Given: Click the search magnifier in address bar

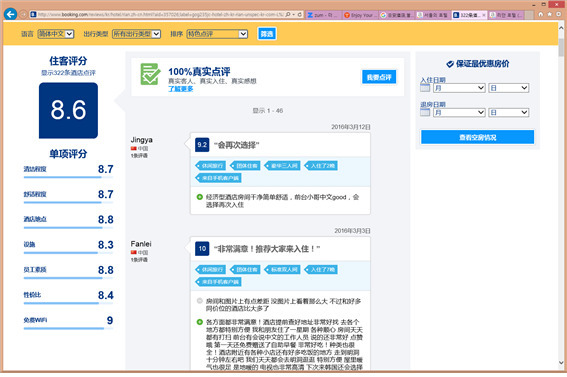Looking at the screenshot, I should [x=288, y=14].
